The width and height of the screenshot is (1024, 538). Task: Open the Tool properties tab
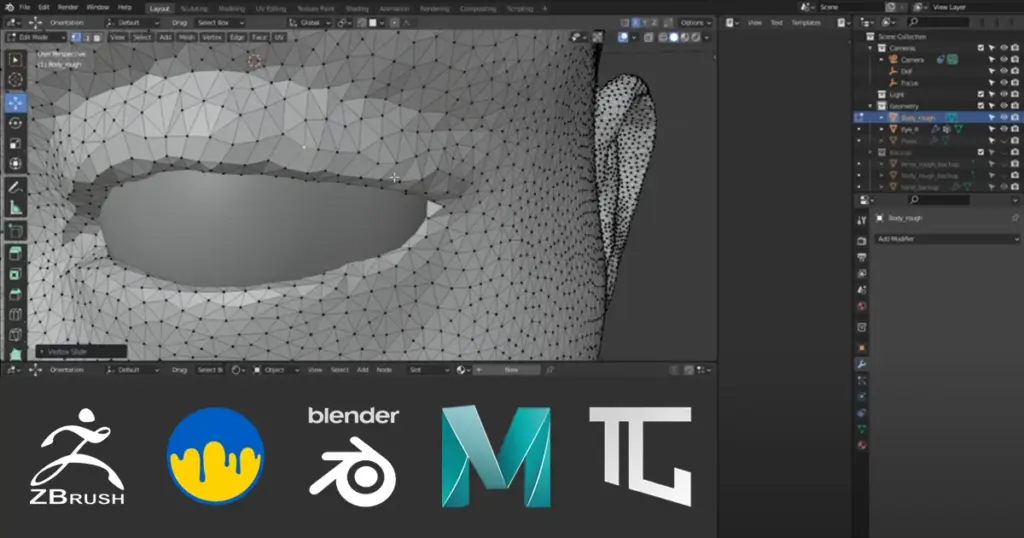click(861, 221)
